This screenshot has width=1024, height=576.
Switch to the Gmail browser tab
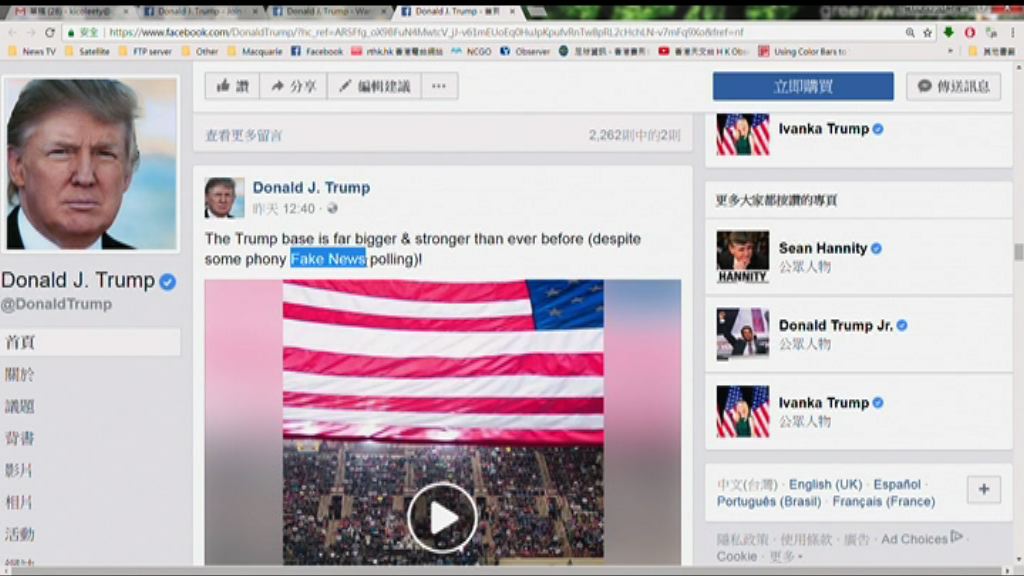(65, 11)
